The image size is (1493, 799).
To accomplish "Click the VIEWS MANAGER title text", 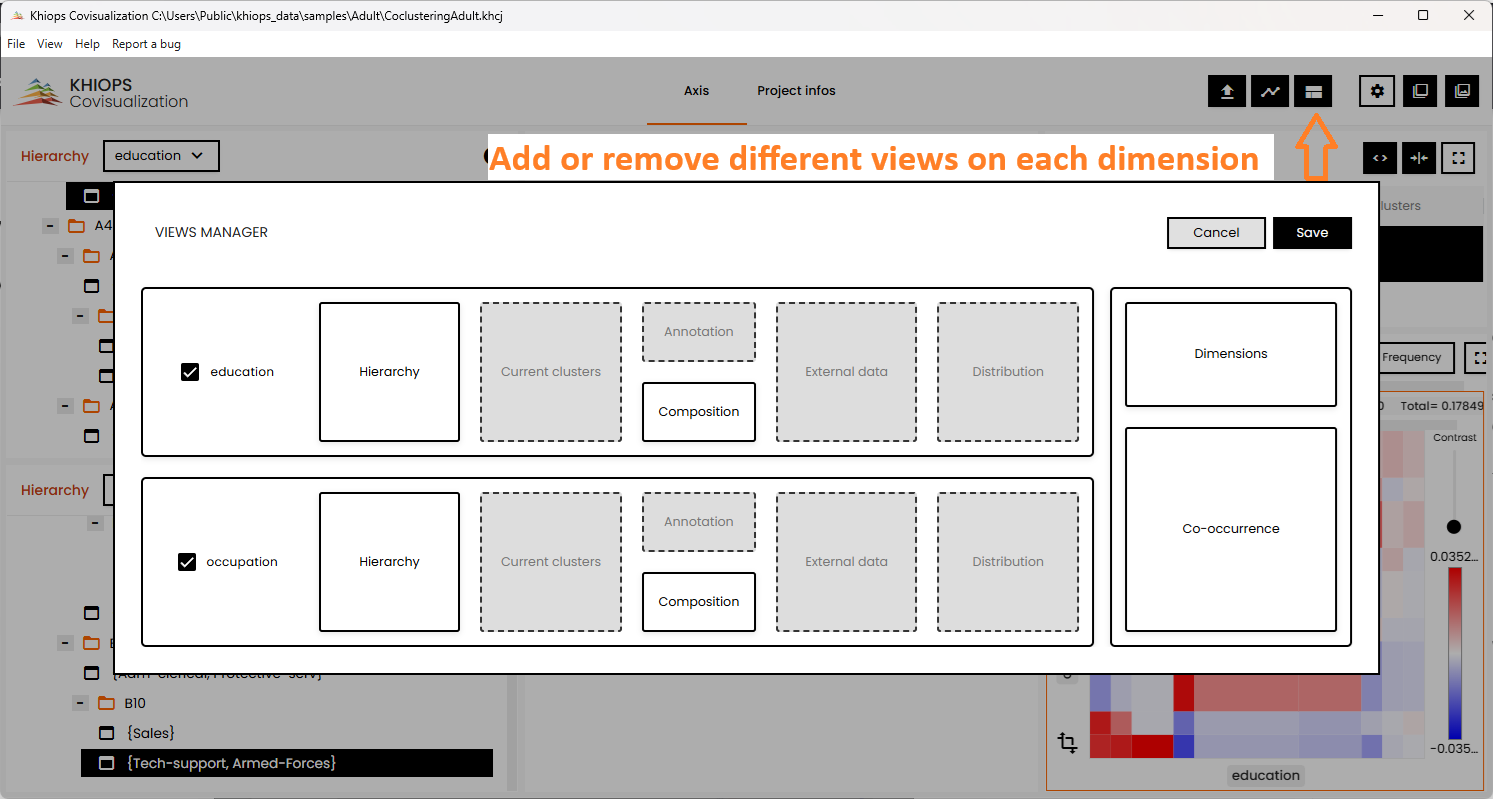I will coord(211,233).
